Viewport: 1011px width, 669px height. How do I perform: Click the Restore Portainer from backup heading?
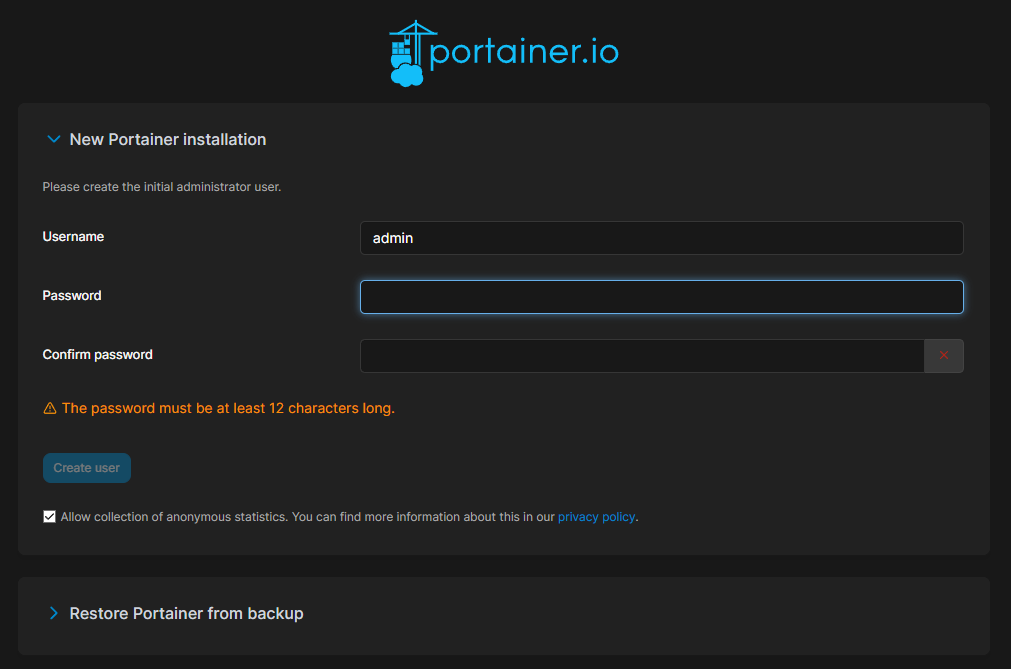[x=186, y=613]
